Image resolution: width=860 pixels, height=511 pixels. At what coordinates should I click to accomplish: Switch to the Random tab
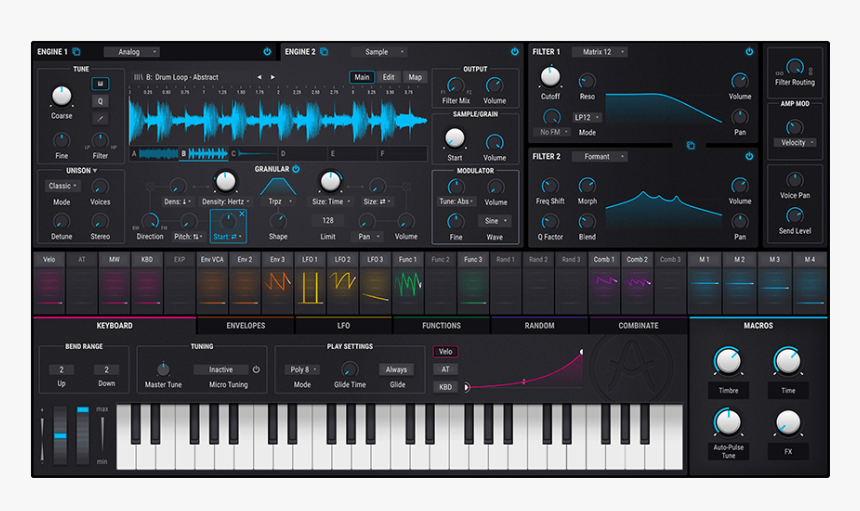(539, 326)
